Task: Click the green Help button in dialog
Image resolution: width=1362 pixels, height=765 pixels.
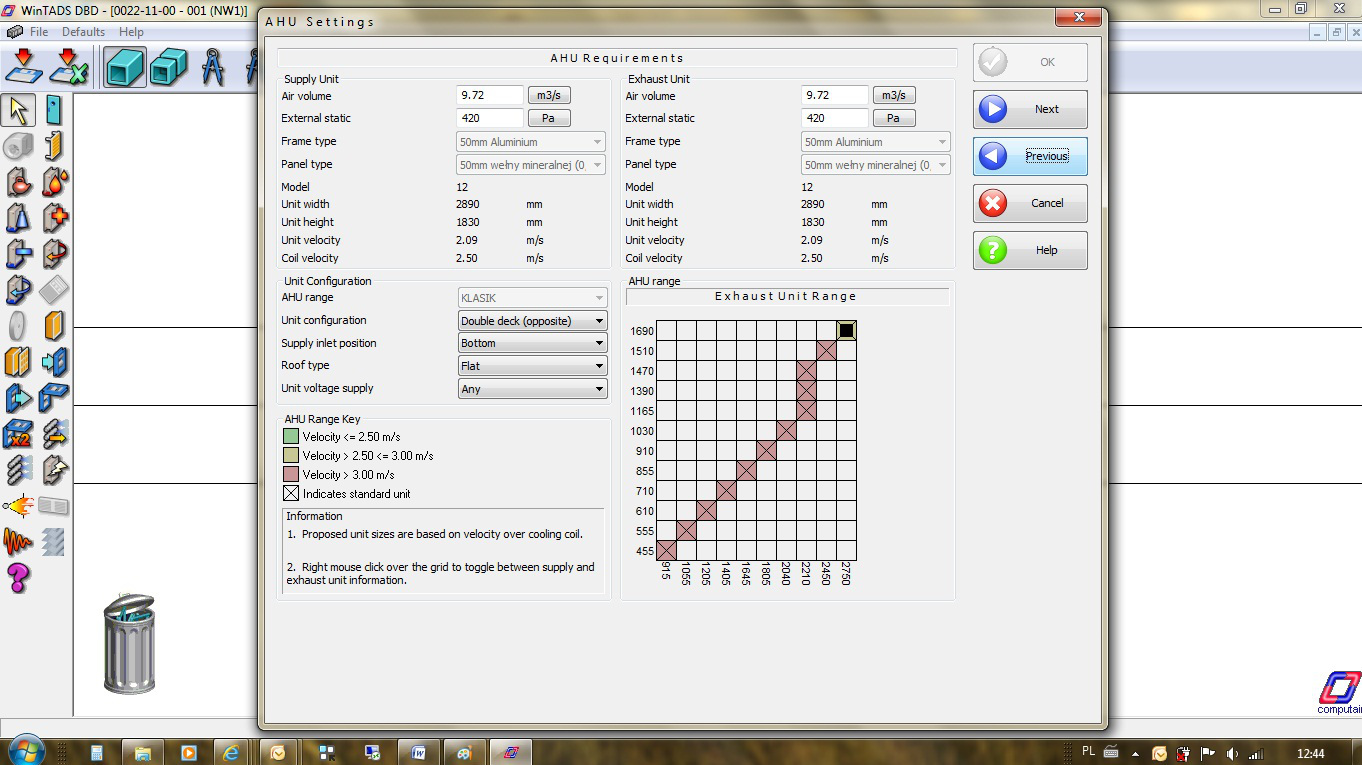Action: [x=1030, y=250]
